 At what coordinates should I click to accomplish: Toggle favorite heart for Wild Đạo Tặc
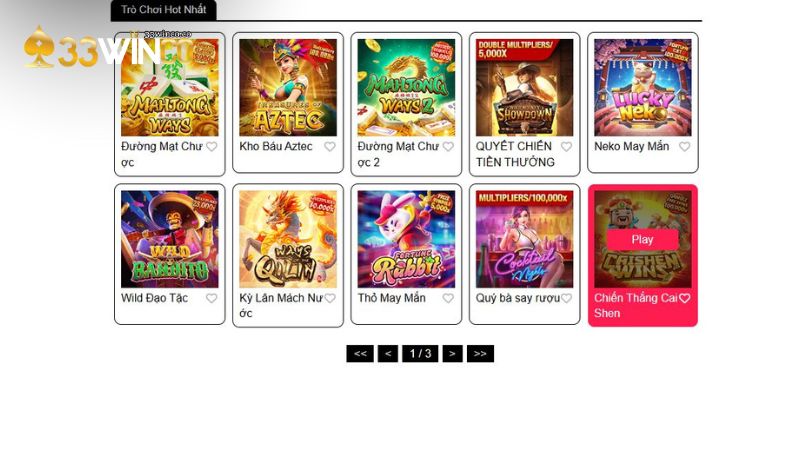(x=211, y=298)
